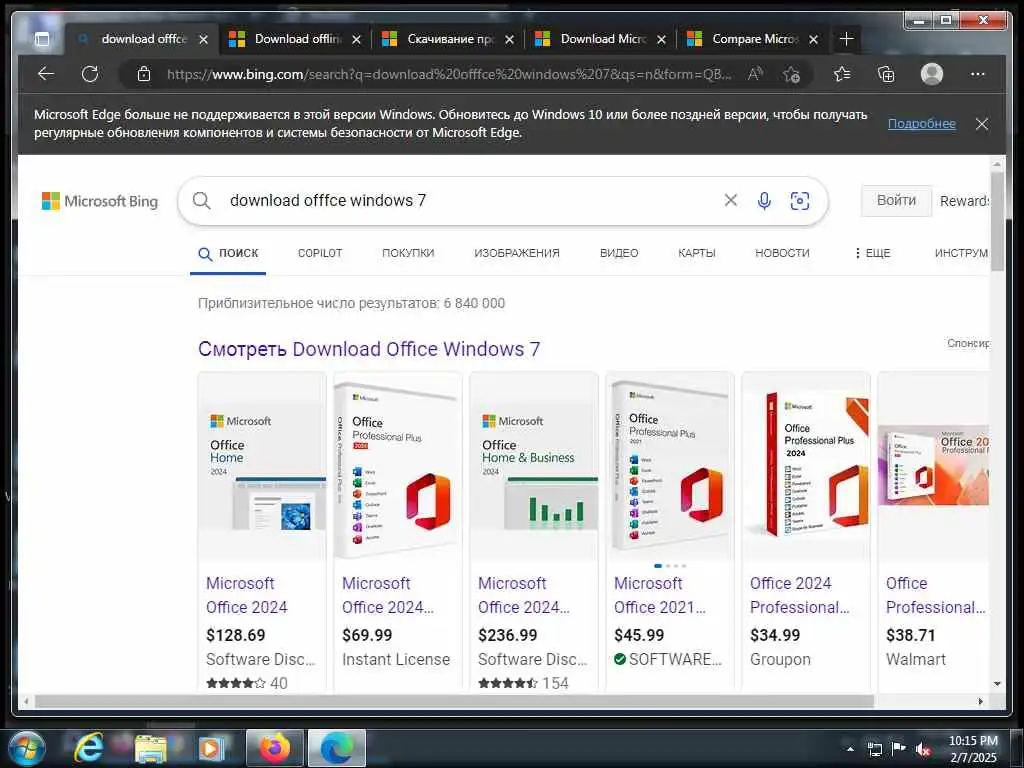This screenshot has width=1024, height=768.
Task: Open Office Professional Walmart $38.71 link
Action: pos(935,595)
